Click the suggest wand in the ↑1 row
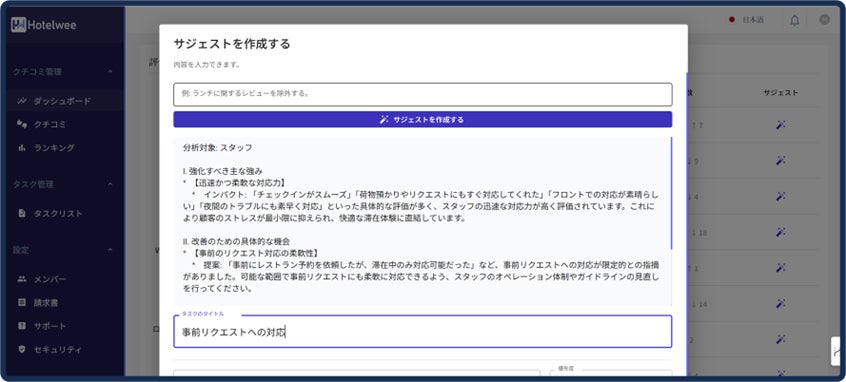Screen dimensions: 846x382 [x=780, y=268]
